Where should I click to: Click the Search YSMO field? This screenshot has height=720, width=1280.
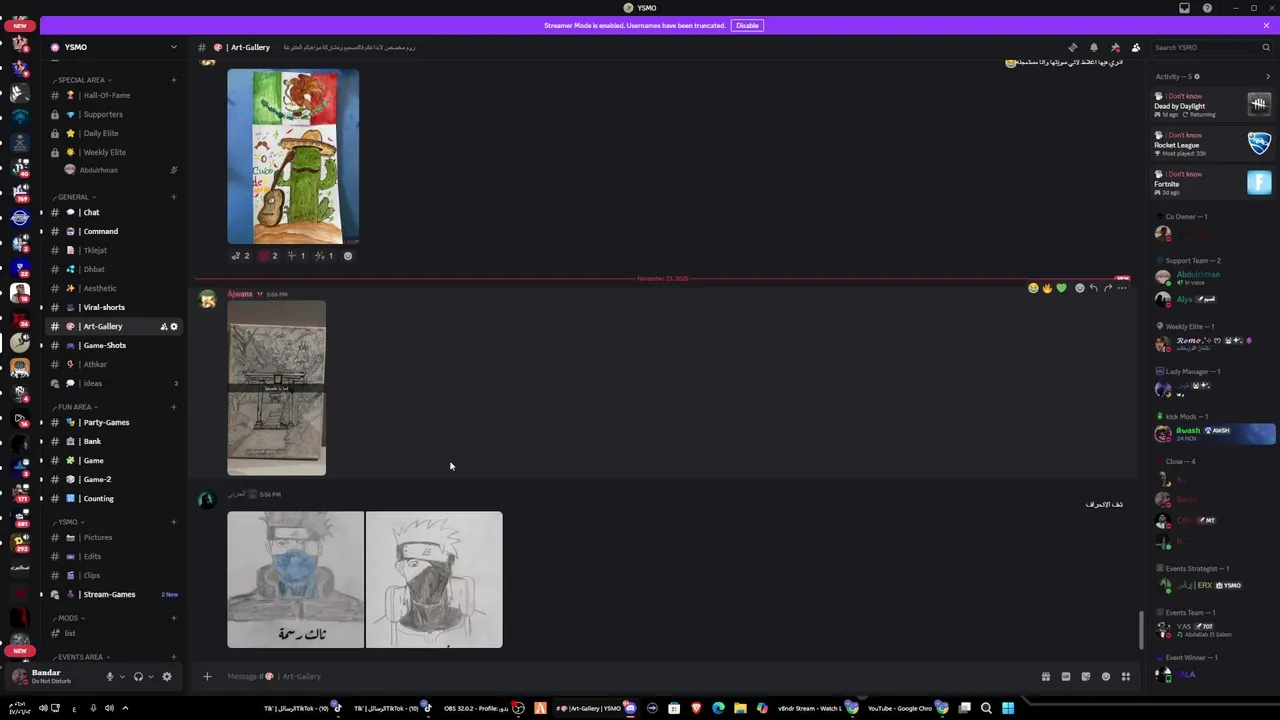click(1210, 47)
